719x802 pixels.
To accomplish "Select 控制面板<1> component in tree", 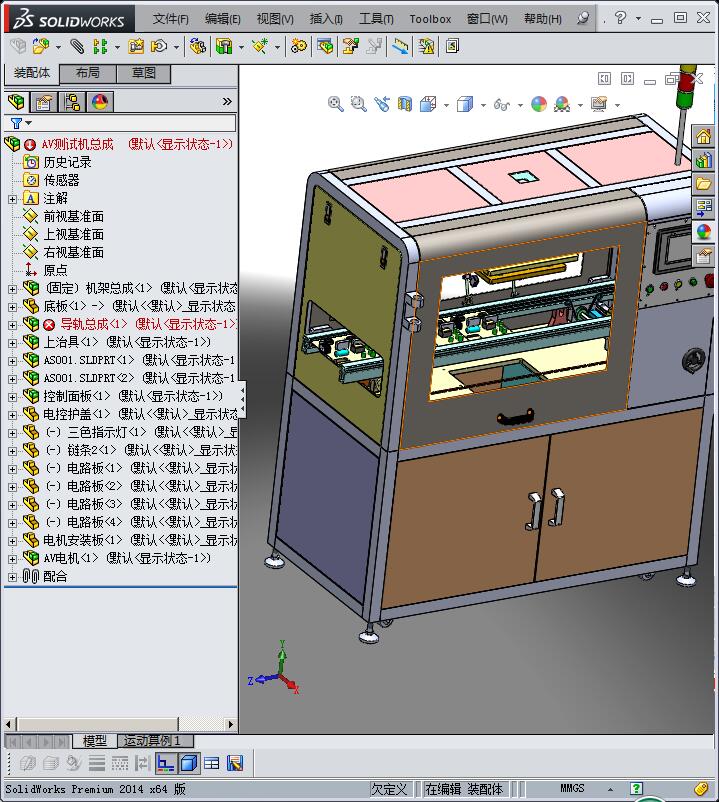I will click(x=133, y=396).
